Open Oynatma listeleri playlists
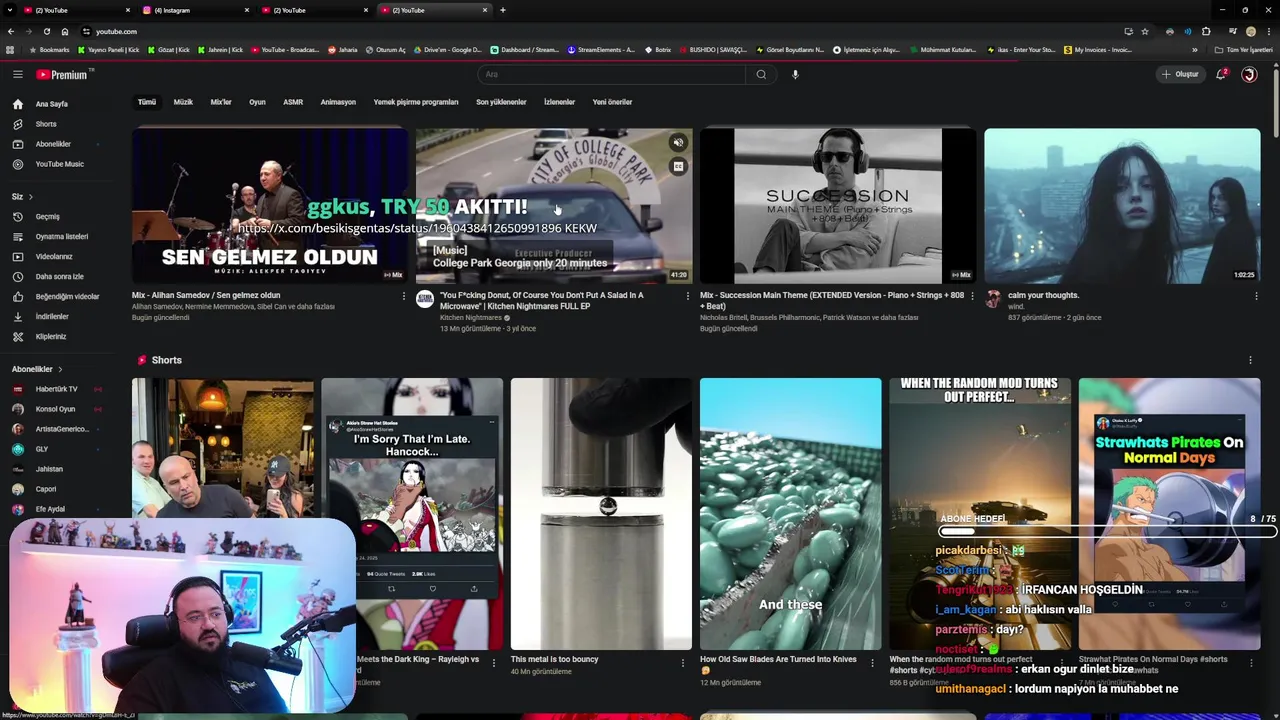The width and height of the screenshot is (1280, 720). click(62, 236)
